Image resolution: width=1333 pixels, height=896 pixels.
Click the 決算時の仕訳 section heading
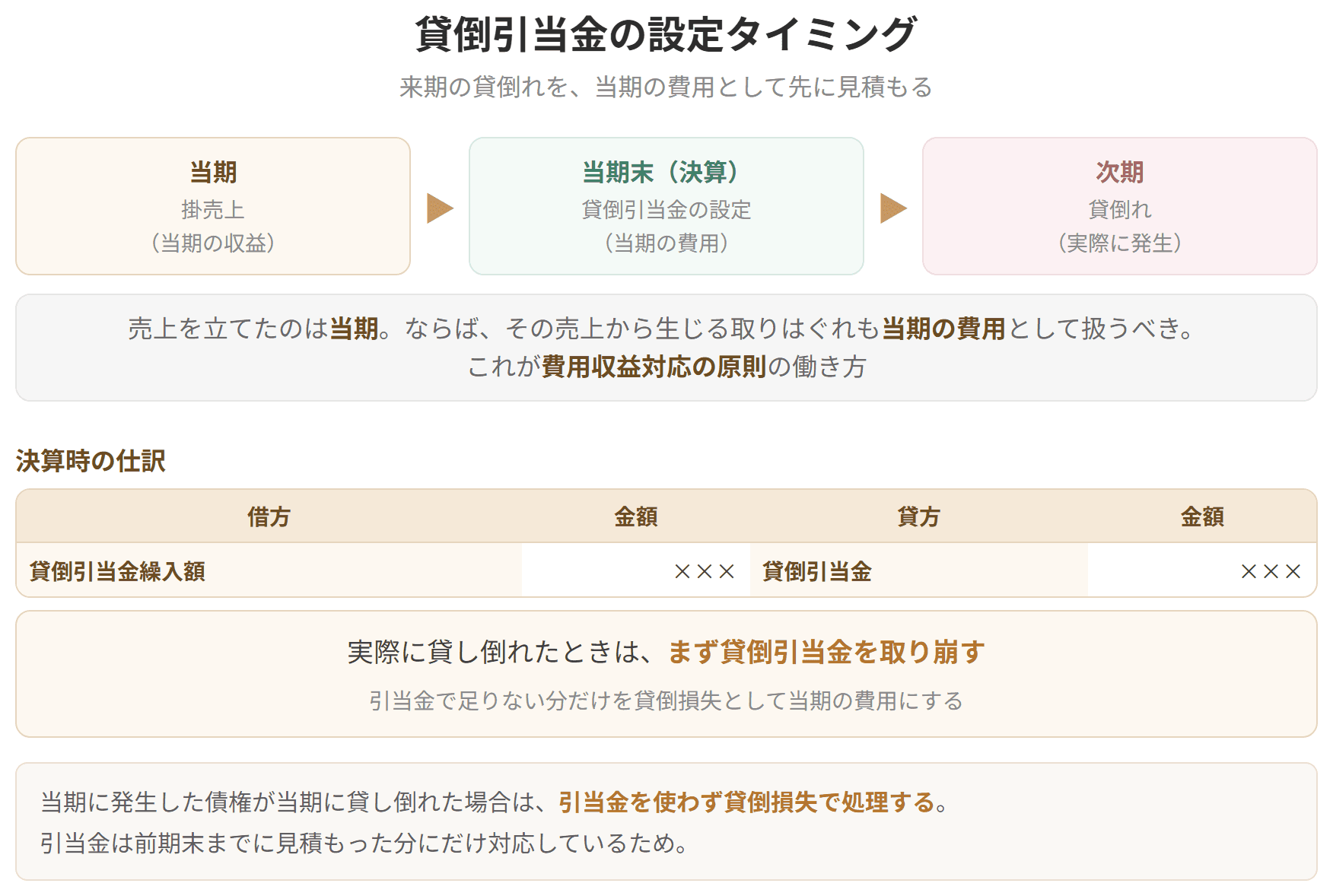(91, 461)
